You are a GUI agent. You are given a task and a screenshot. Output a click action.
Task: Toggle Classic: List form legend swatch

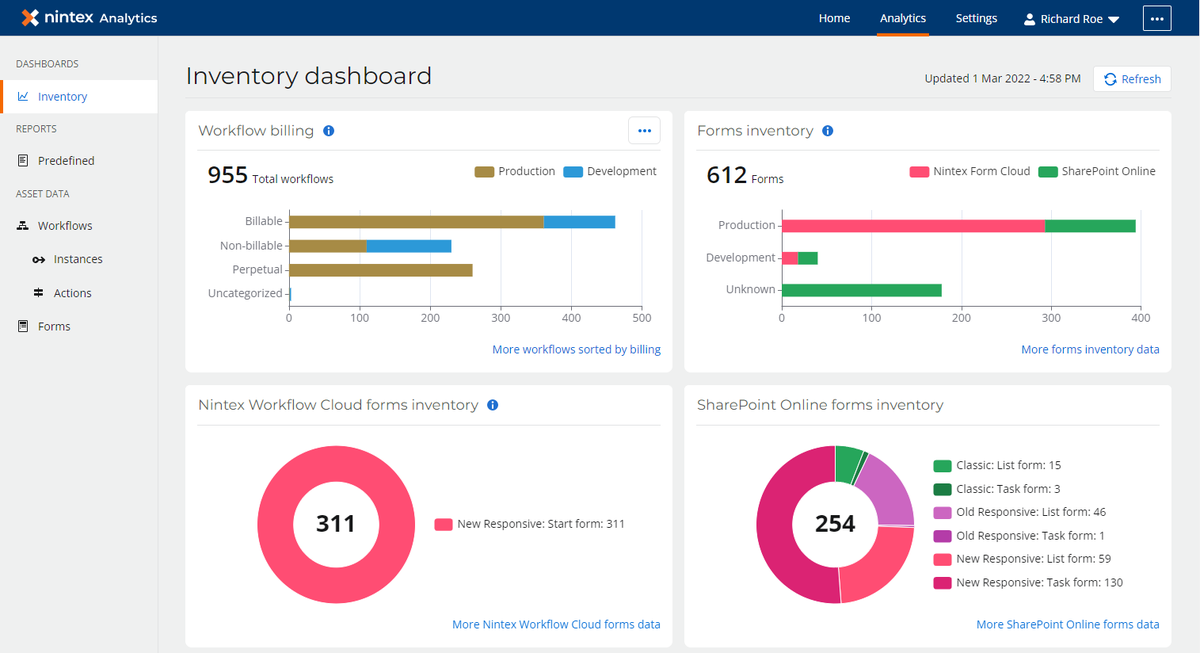click(x=942, y=466)
